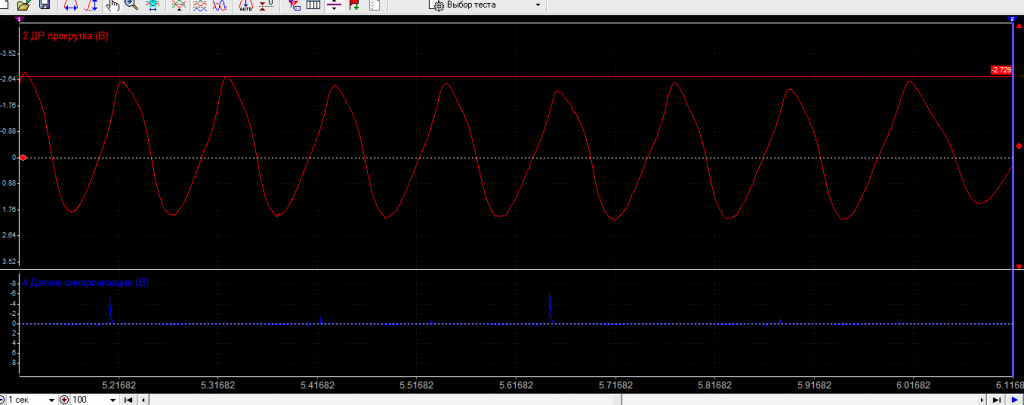
Task: Click the red down triangle at right edge
Action: point(1018,266)
